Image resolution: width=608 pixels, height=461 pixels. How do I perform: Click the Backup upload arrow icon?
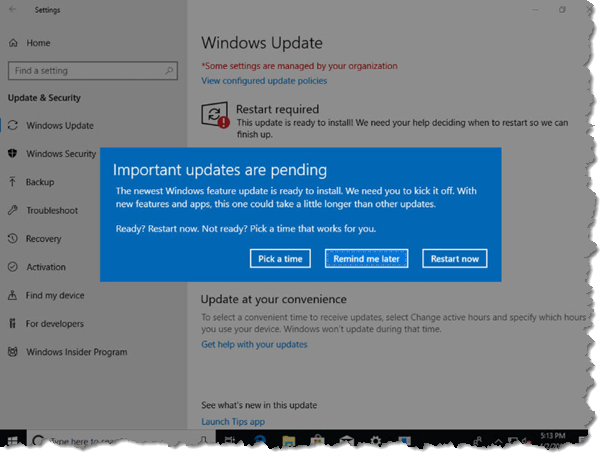[12, 181]
